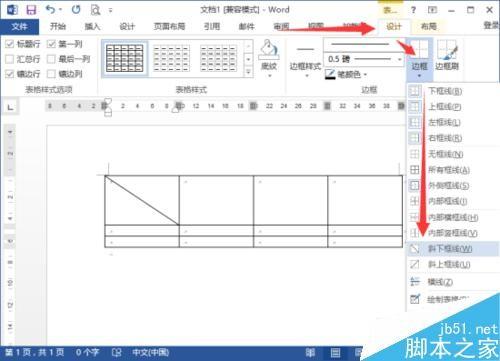
Task: Open the Pen Color dropdown arrow
Action: (365, 75)
